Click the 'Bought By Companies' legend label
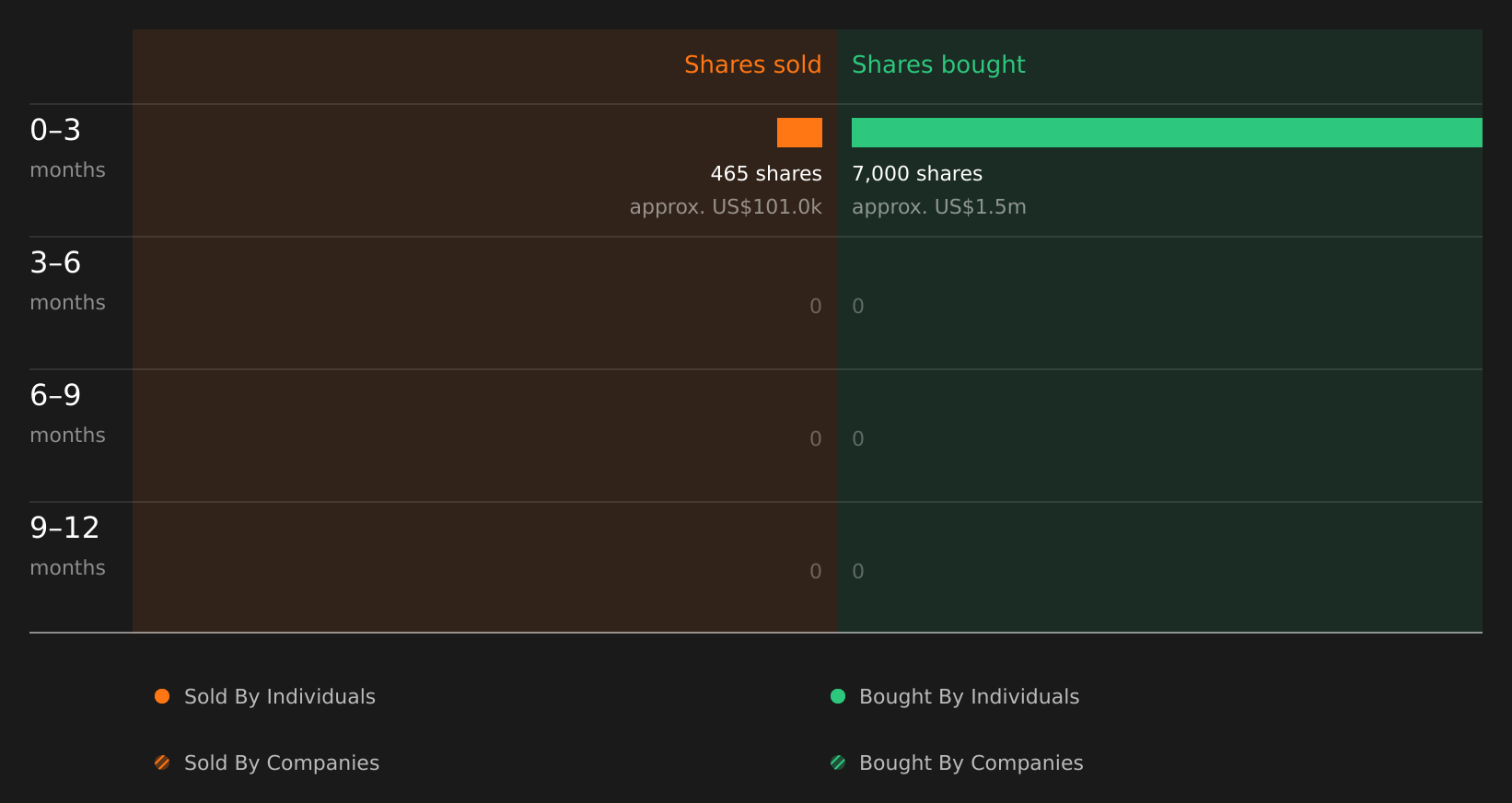This screenshot has width=1512, height=803. pos(971,763)
